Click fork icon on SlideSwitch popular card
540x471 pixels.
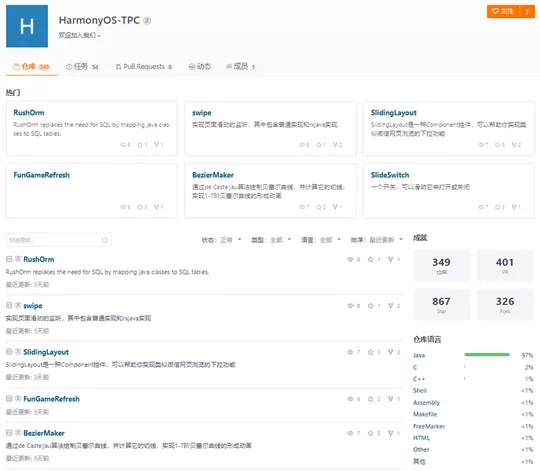point(514,207)
